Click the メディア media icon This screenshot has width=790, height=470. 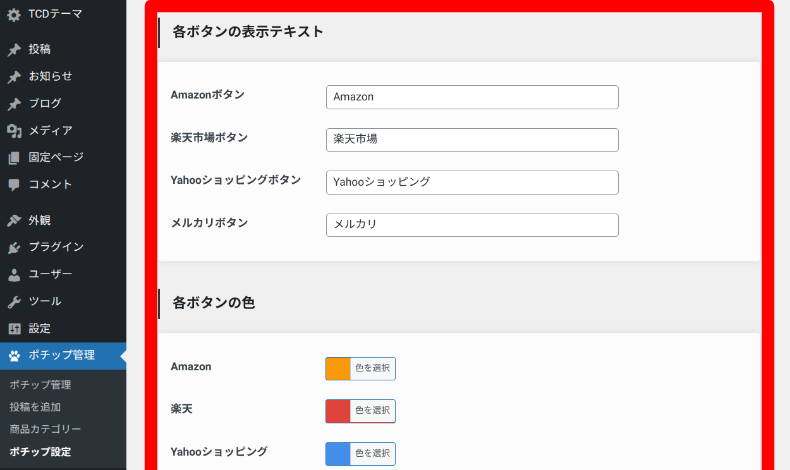click(14, 131)
